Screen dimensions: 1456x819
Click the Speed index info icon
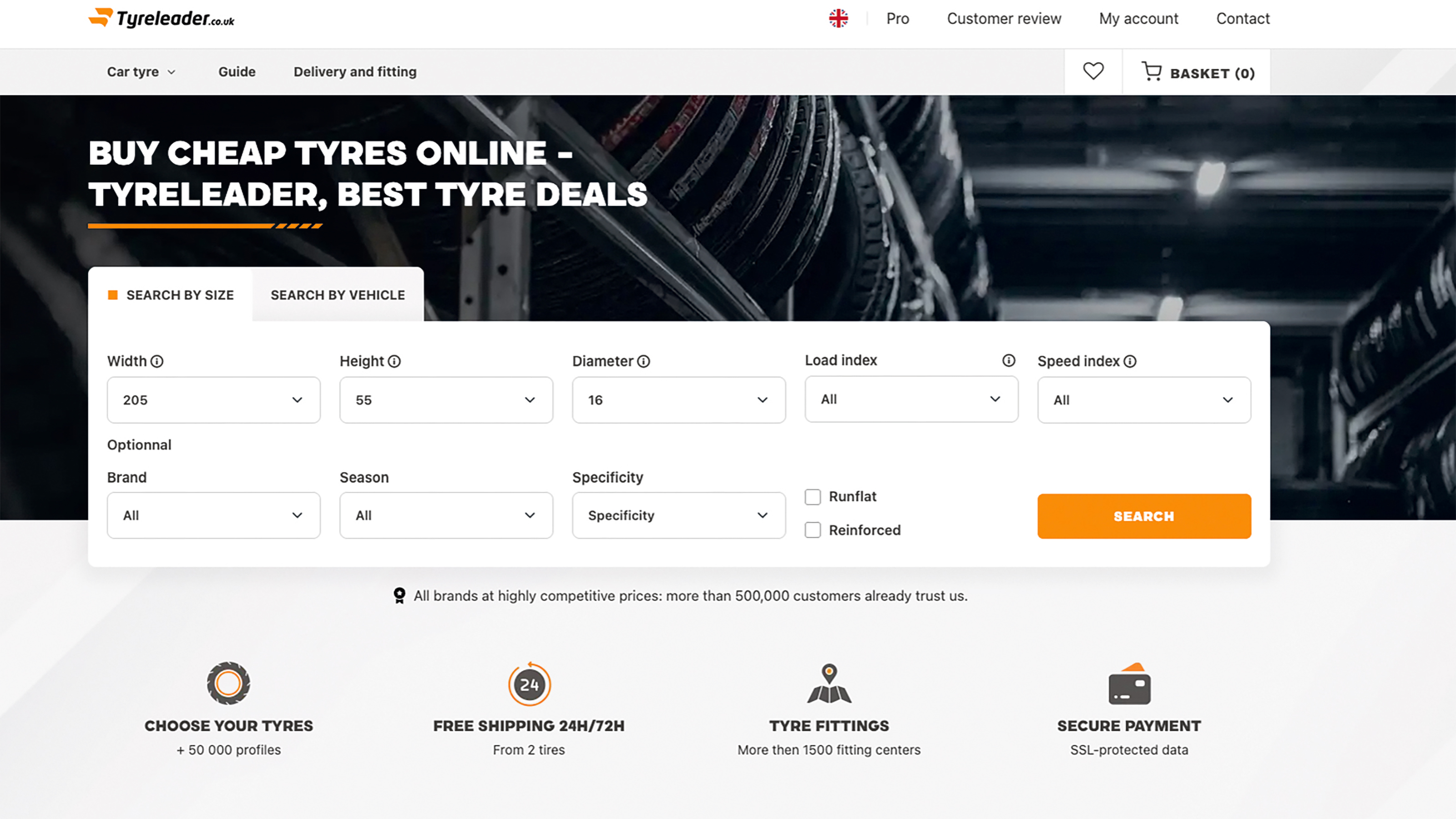(x=1130, y=361)
